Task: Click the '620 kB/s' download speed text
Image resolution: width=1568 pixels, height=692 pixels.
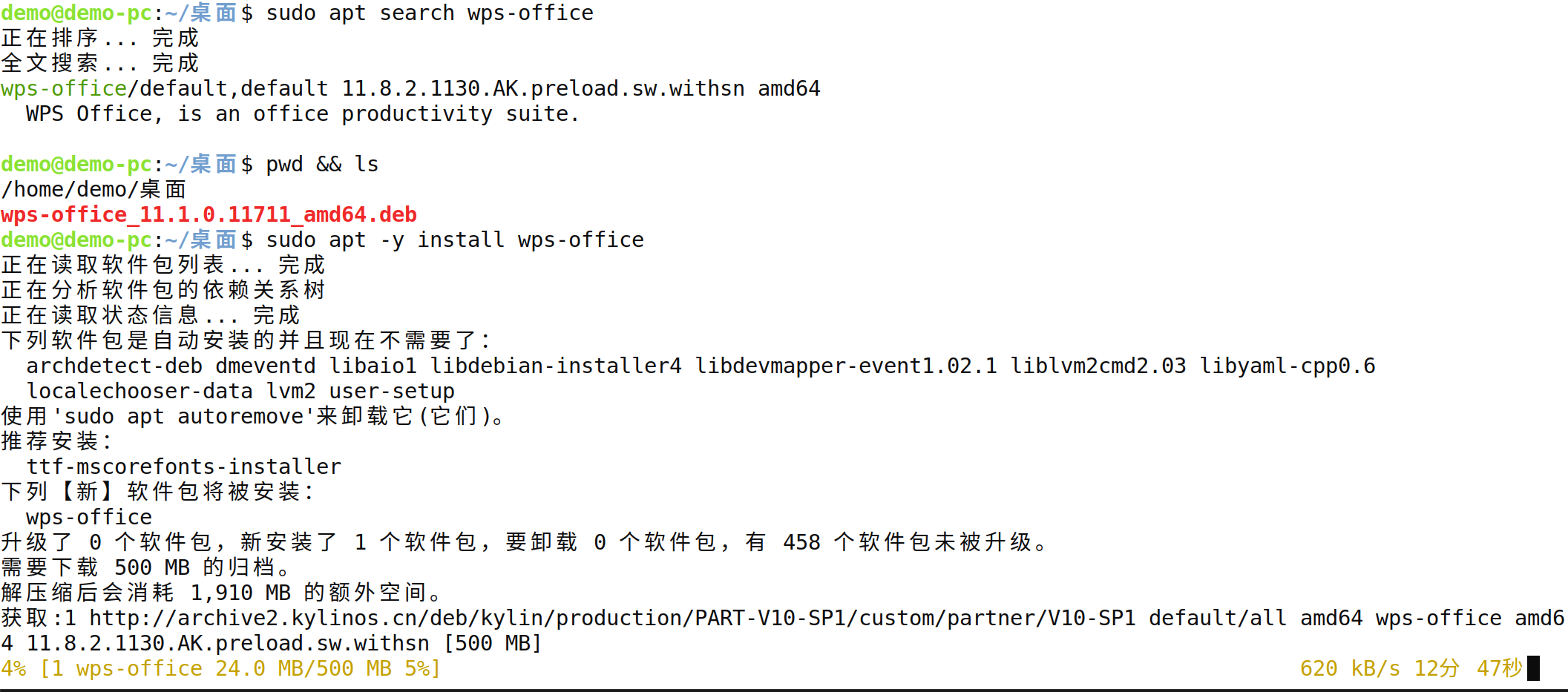Action: [1350, 669]
